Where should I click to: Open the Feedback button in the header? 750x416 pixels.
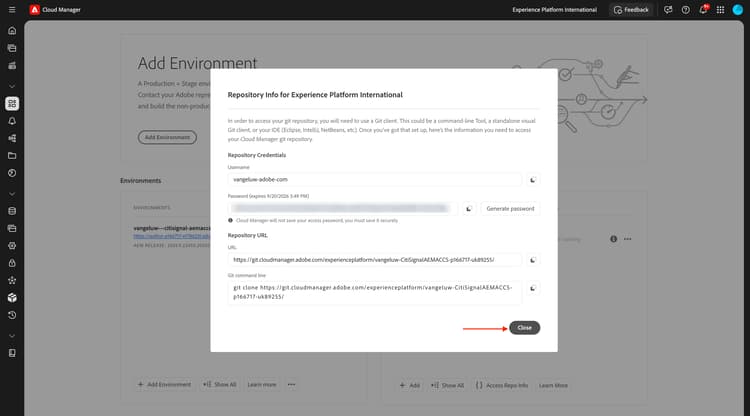(631, 10)
